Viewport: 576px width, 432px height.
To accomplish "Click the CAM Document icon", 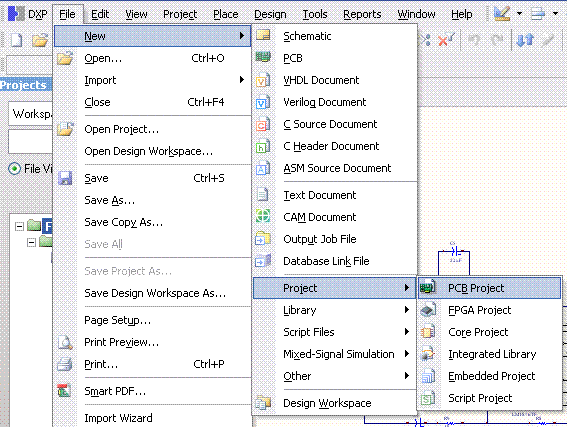I will pos(263,216).
